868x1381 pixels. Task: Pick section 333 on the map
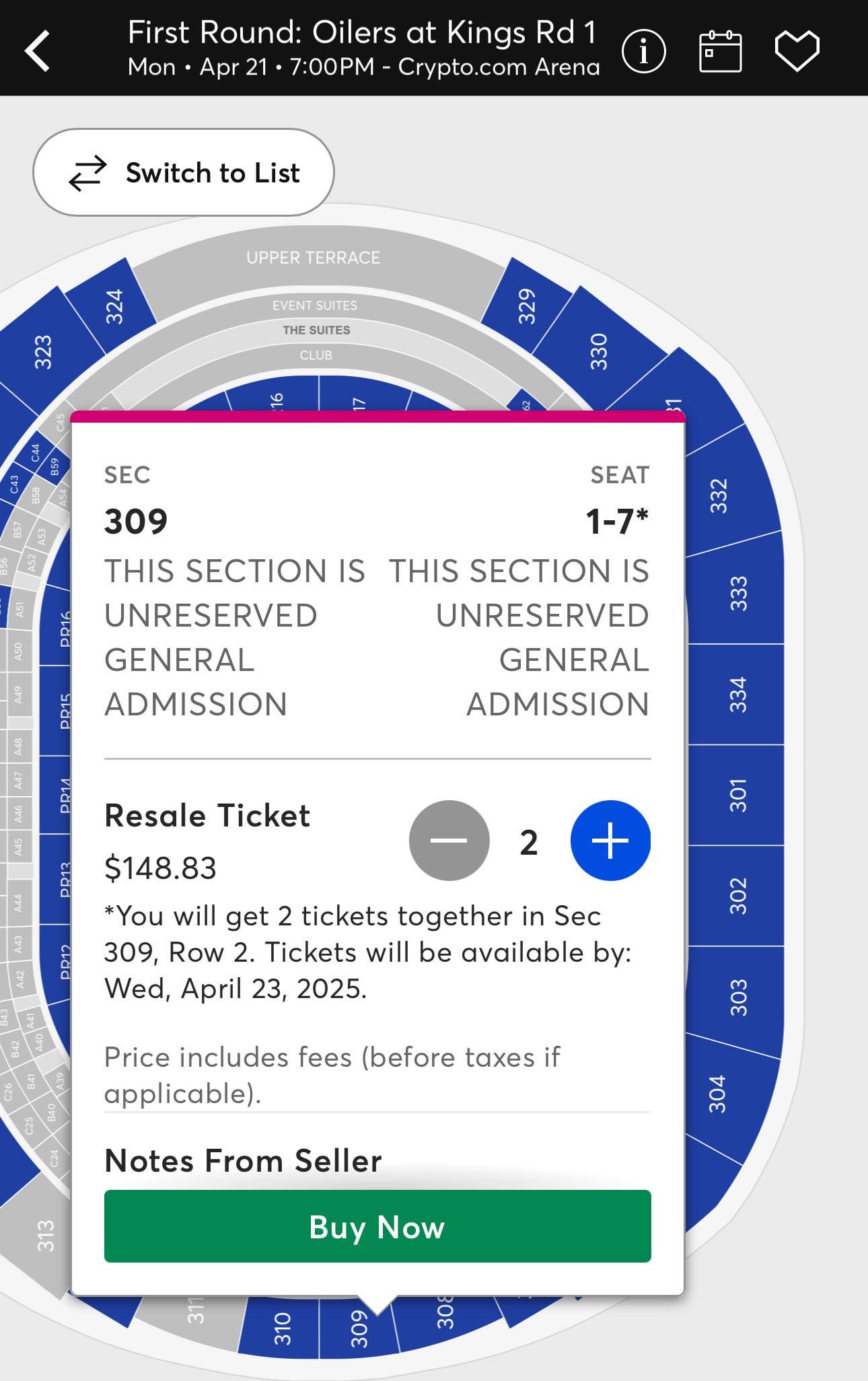point(738,594)
